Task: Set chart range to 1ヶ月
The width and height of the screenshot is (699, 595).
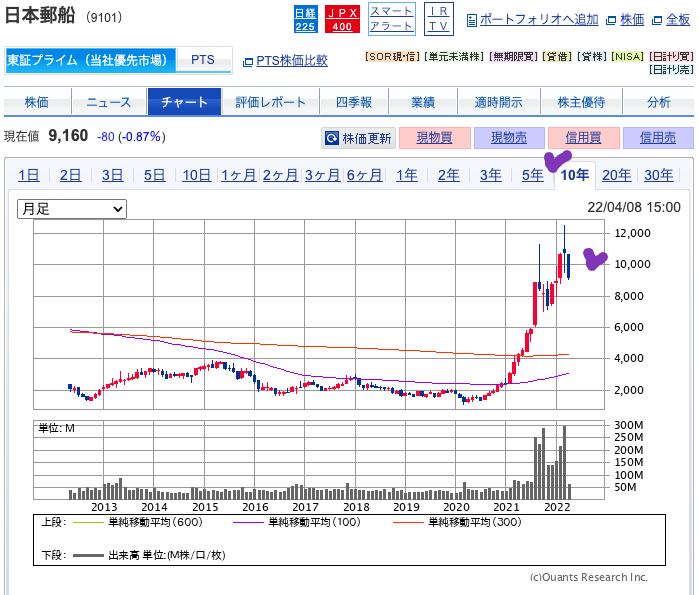Action: point(238,175)
